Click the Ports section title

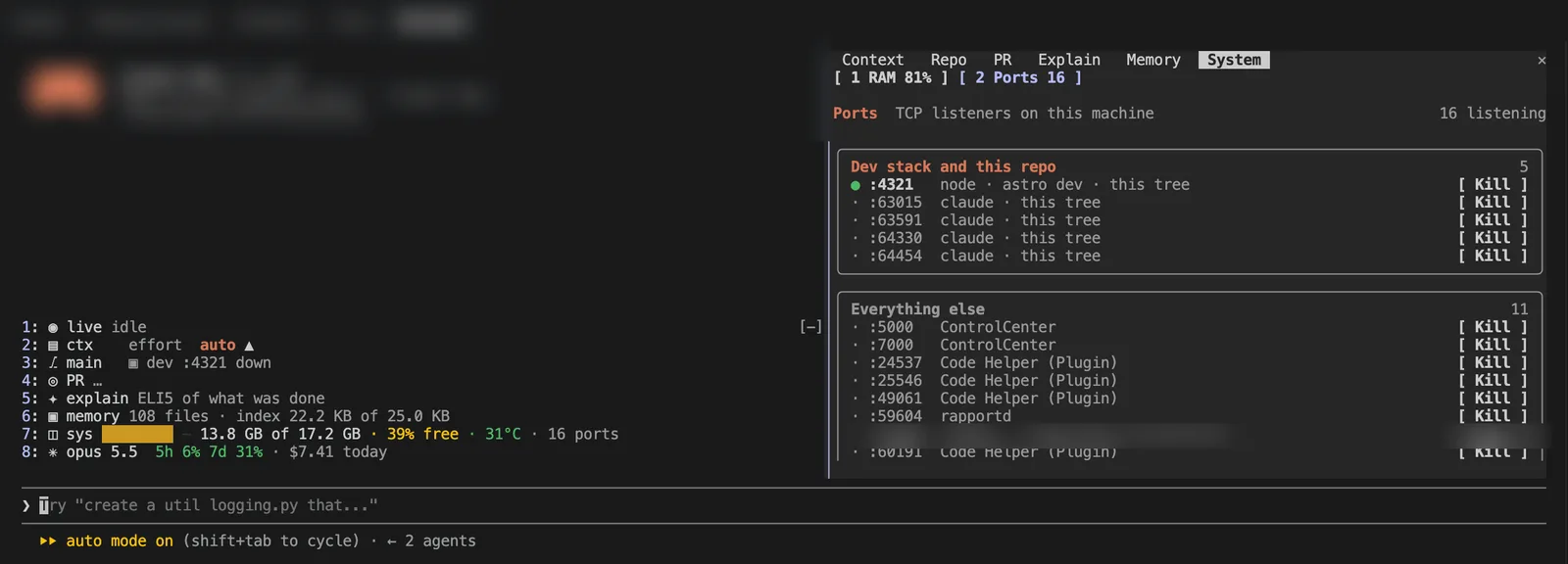click(x=855, y=114)
